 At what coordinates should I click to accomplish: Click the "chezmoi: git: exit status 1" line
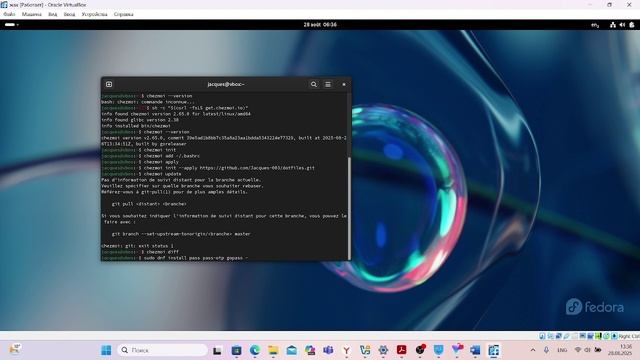point(138,246)
